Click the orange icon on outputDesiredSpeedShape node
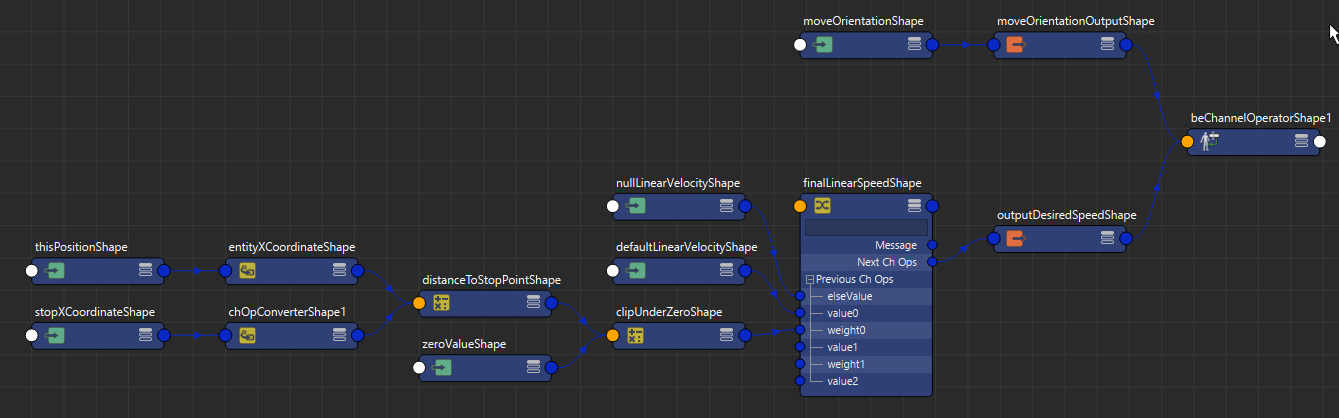This screenshot has height=418, width=1339. [1015, 239]
